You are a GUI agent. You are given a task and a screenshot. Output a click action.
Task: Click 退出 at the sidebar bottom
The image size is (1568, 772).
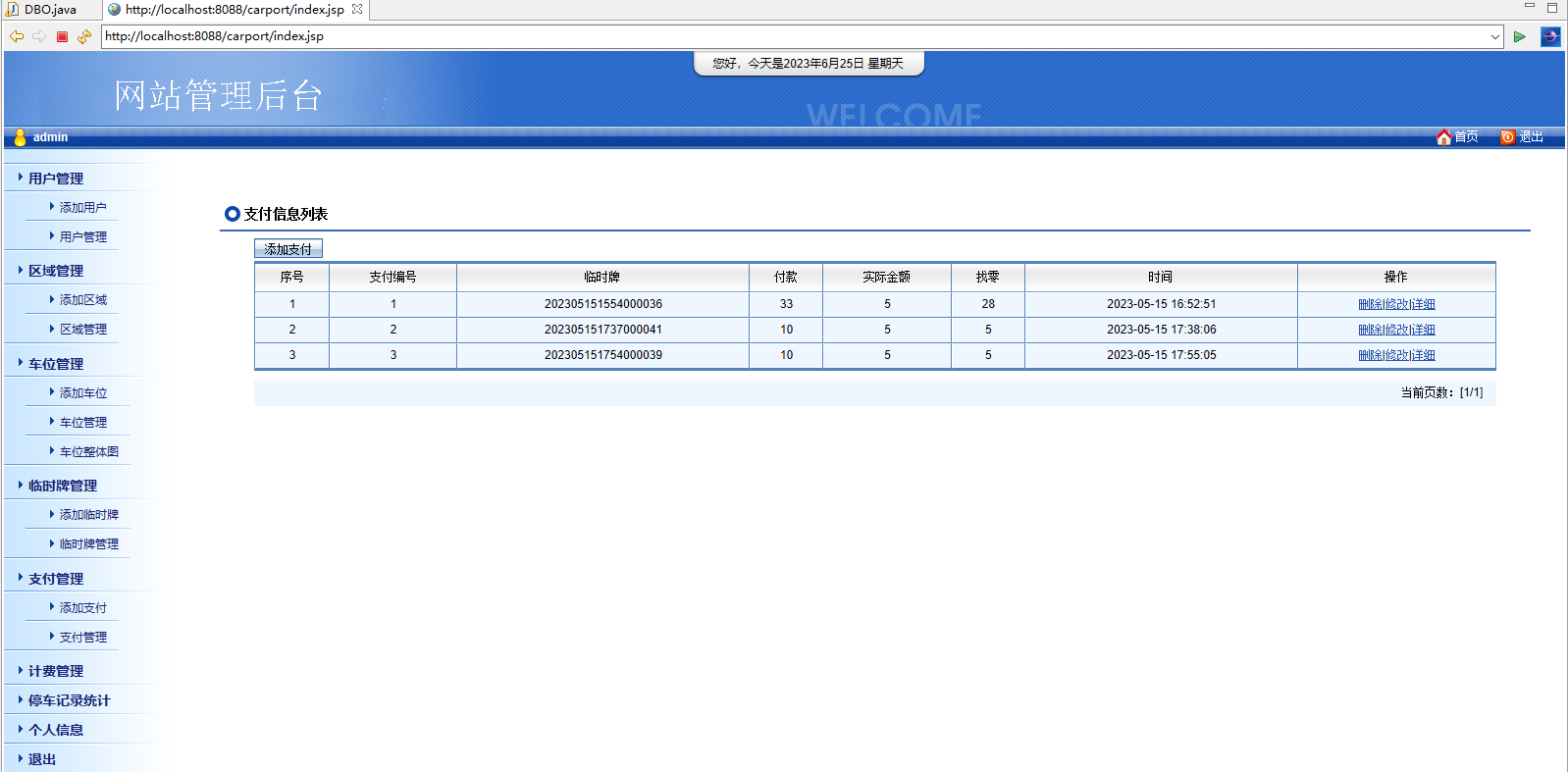click(41, 759)
